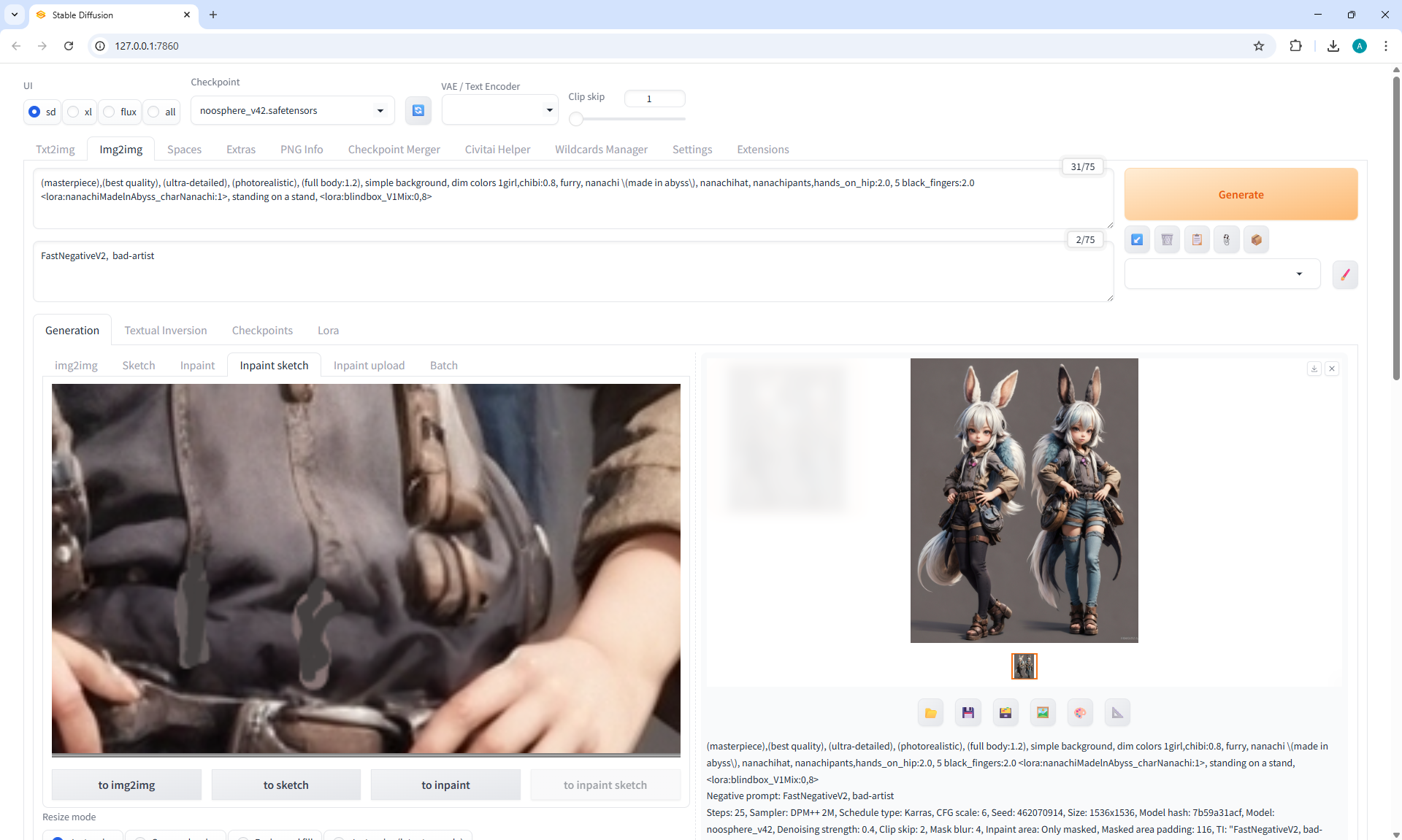
Task: Select the xl UI radio button
Action: pyautogui.click(x=74, y=112)
